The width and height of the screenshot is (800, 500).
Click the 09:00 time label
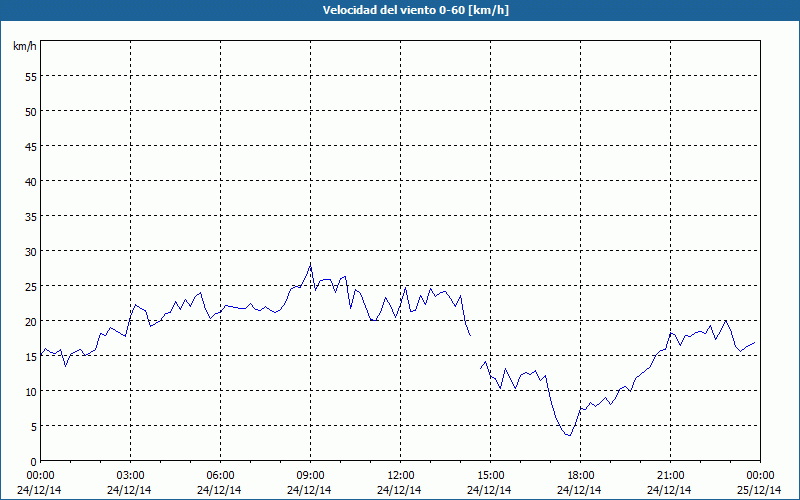coord(310,476)
